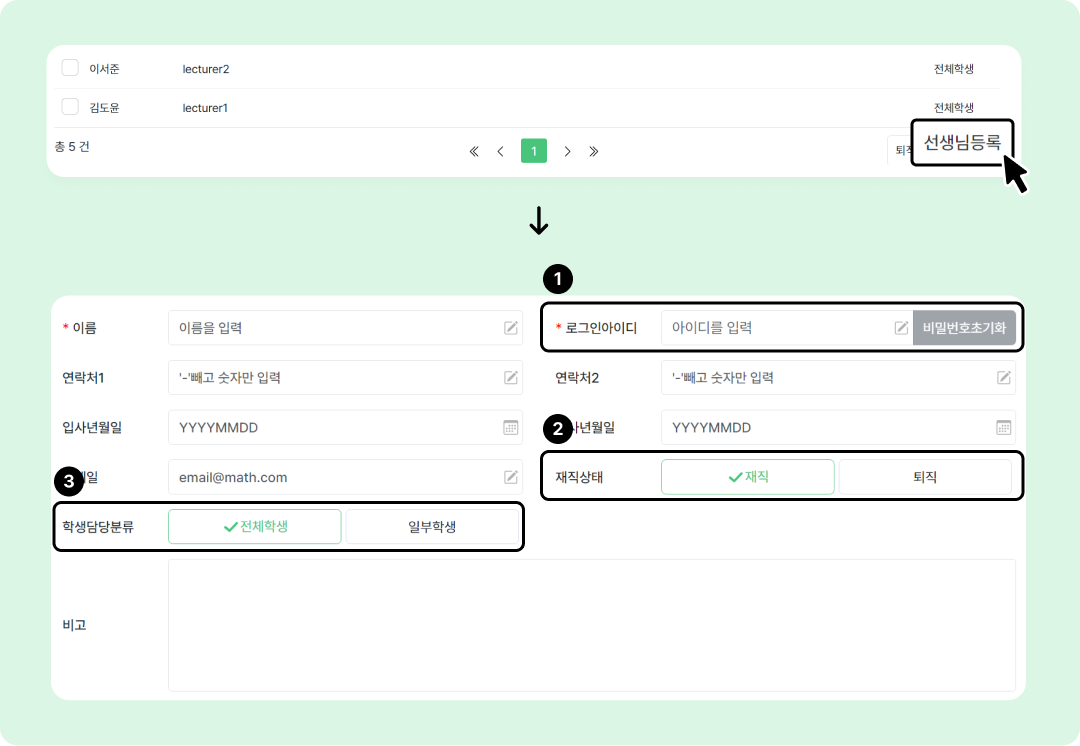This screenshot has height=746, width=1080.
Task: Open calendar icon in right date field
Action: (1004, 427)
